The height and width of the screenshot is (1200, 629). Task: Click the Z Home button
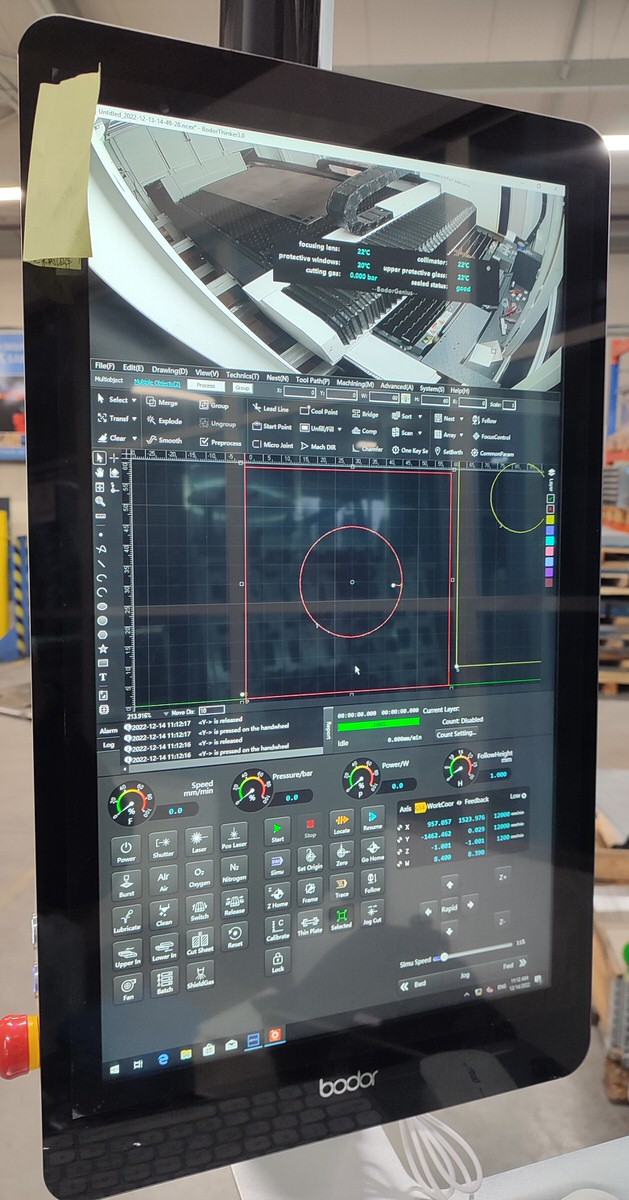click(x=278, y=897)
